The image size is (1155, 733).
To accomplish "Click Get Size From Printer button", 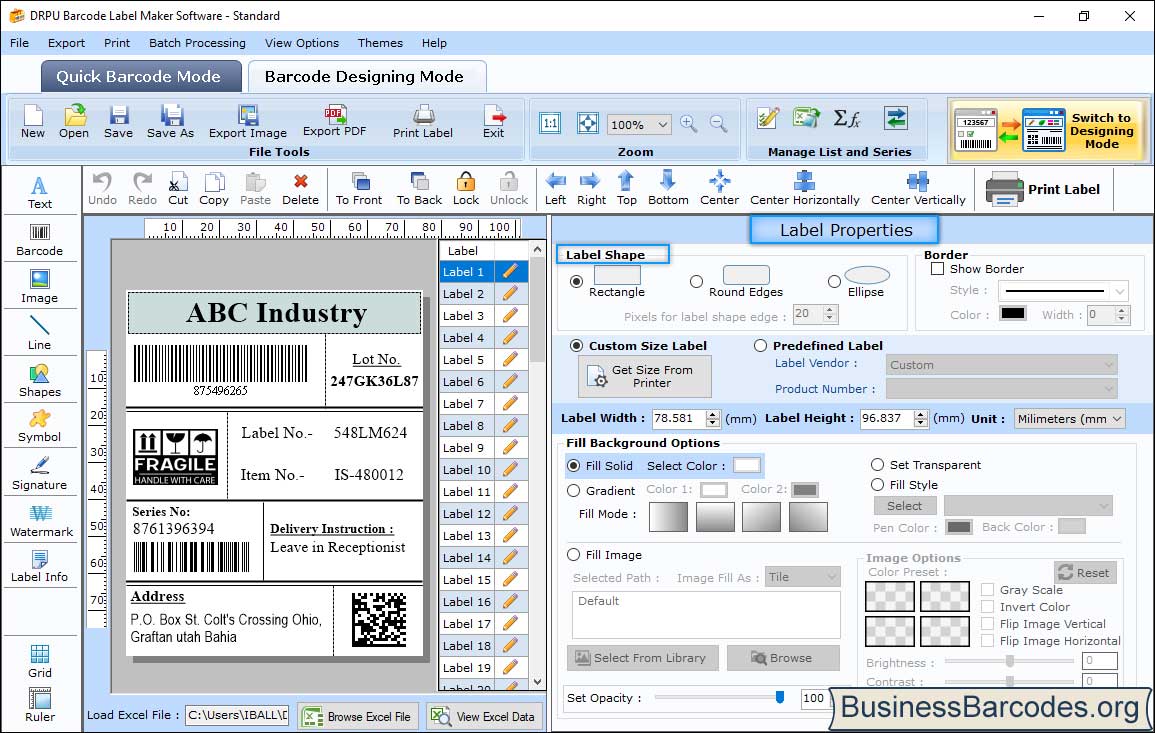I will pos(645,376).
